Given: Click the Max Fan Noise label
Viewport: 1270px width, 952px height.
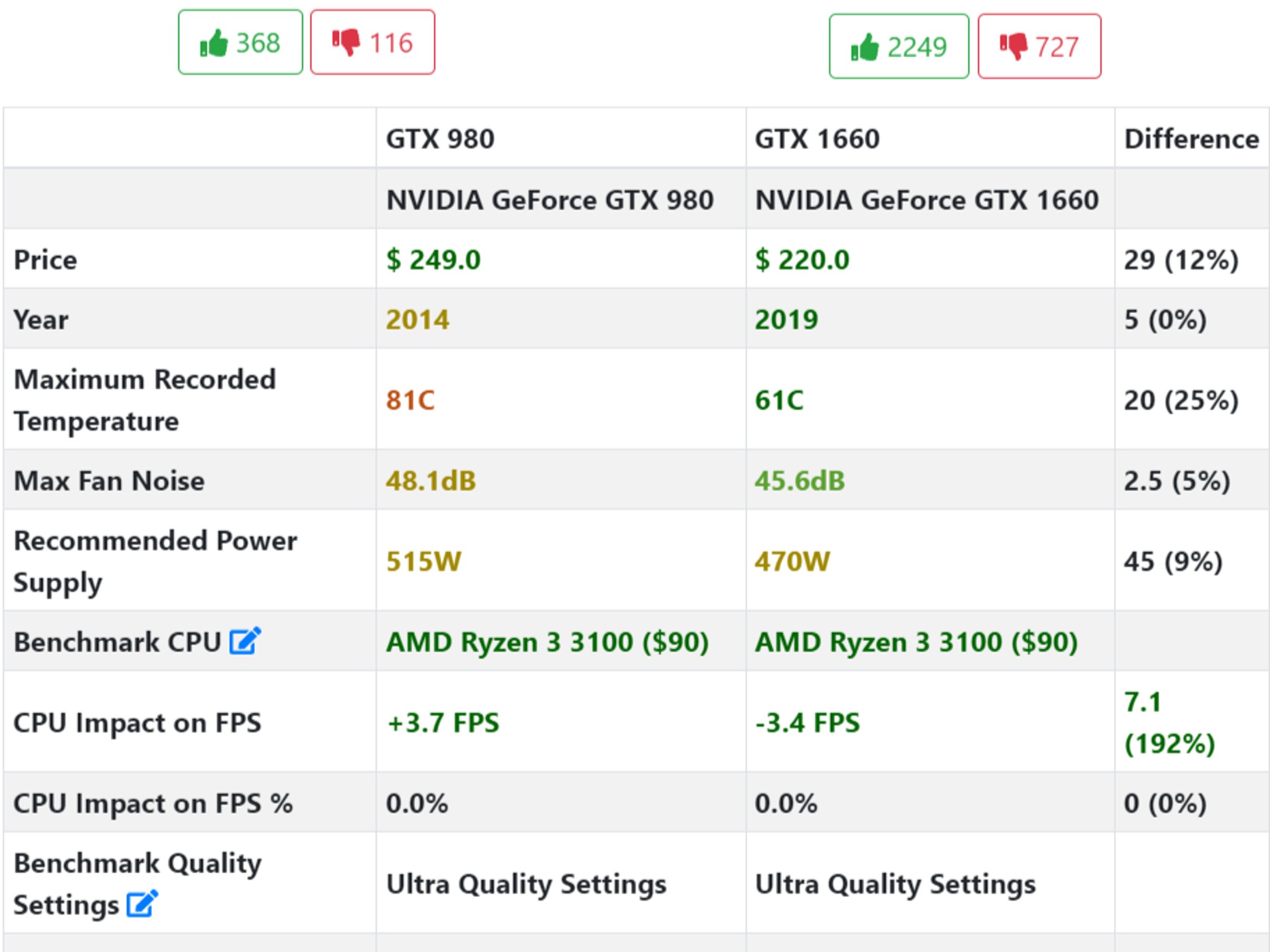Looking at the screenshot, I should click(109, 480).
